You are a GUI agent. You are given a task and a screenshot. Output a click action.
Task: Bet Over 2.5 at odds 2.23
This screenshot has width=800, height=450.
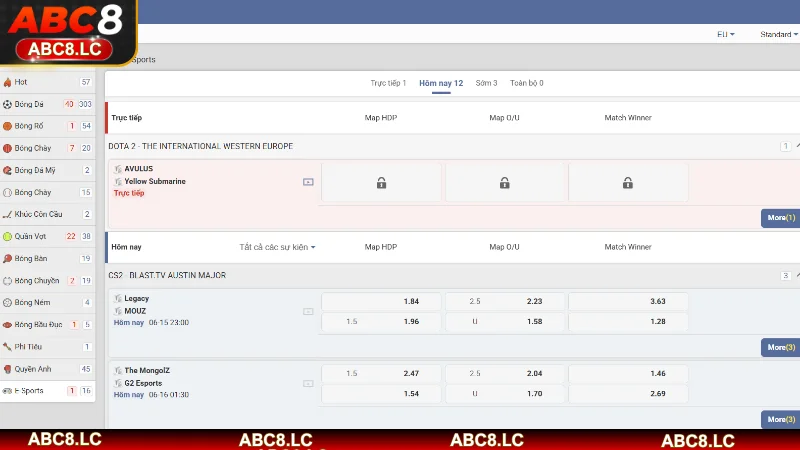tap(505, 302)
